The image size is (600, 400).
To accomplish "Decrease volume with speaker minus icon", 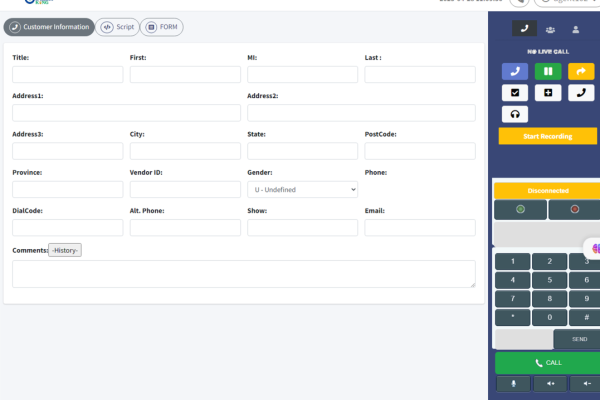I will [586, 384].
